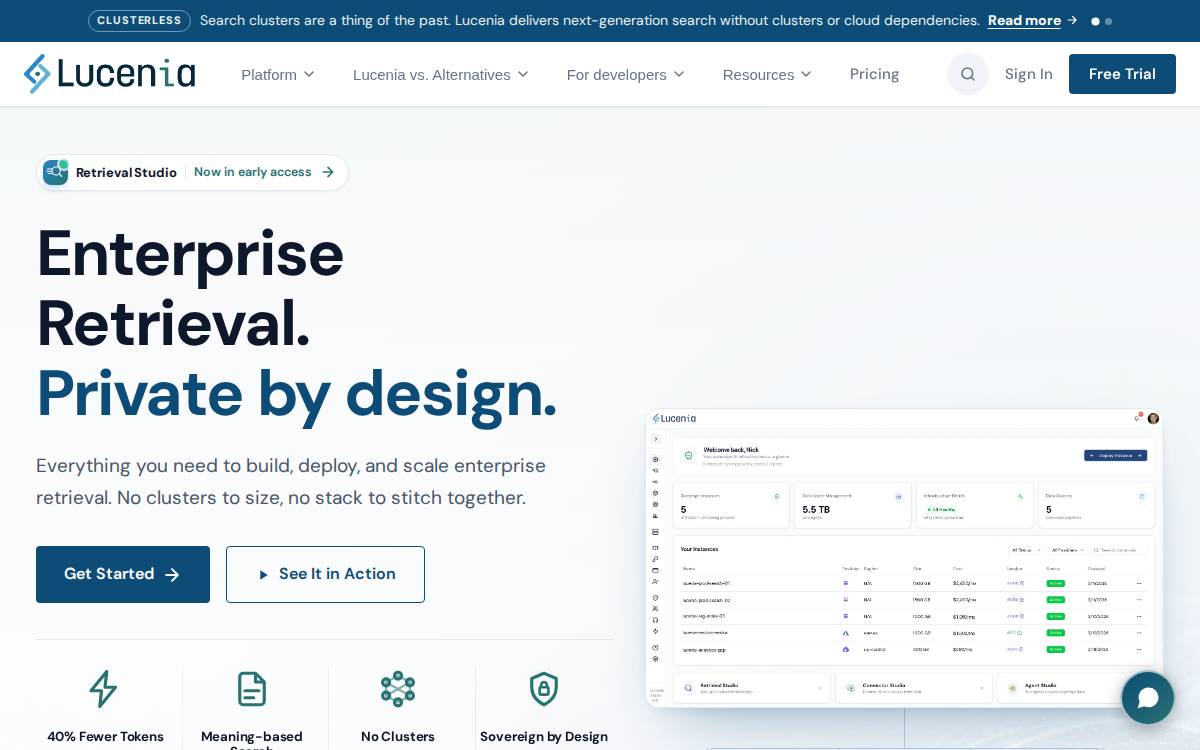Open the chat bubble widget
The height and width of the screenshot is (750, 1200).
tap(1148, 698)
